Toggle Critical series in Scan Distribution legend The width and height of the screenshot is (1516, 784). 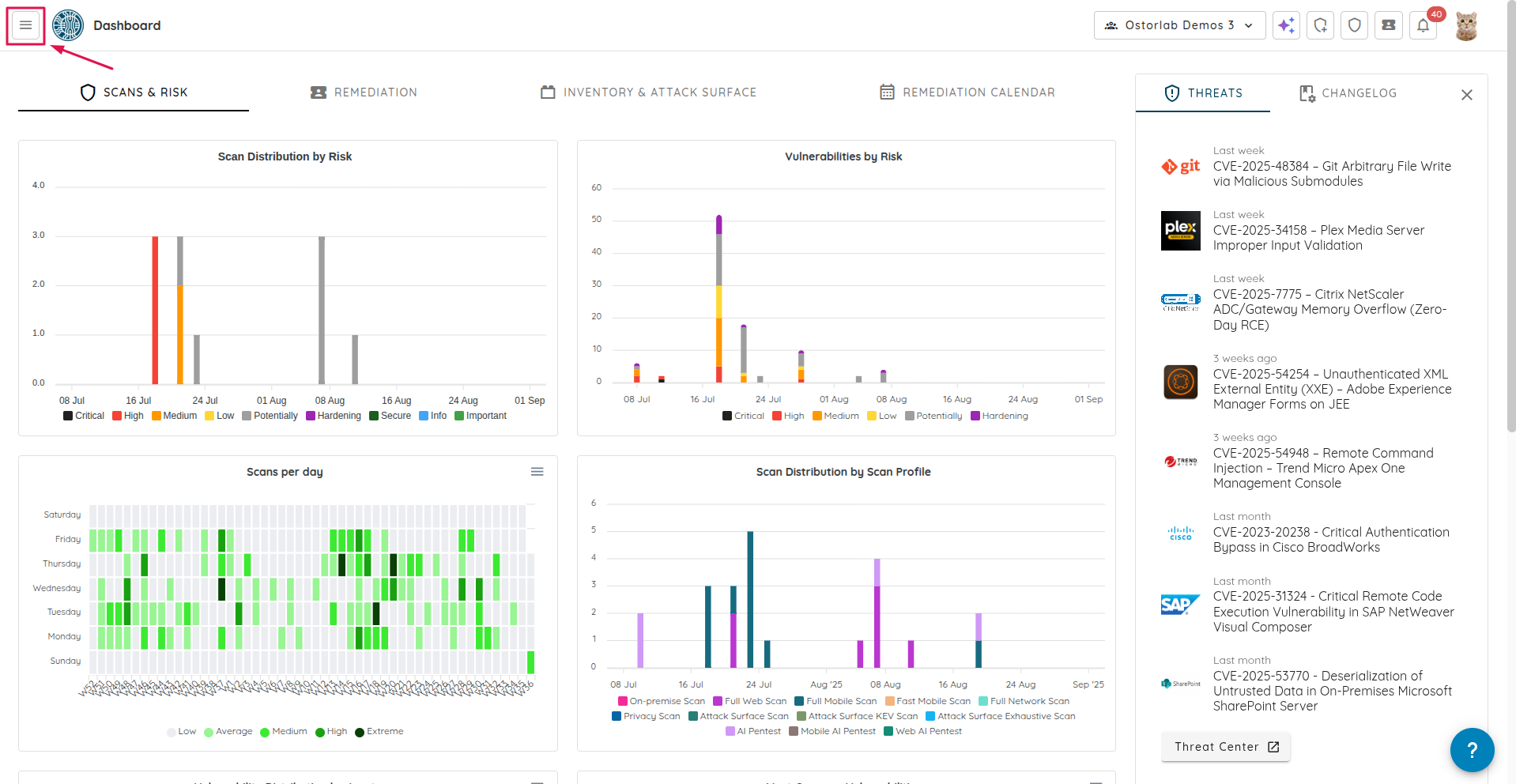coord(84,416)
